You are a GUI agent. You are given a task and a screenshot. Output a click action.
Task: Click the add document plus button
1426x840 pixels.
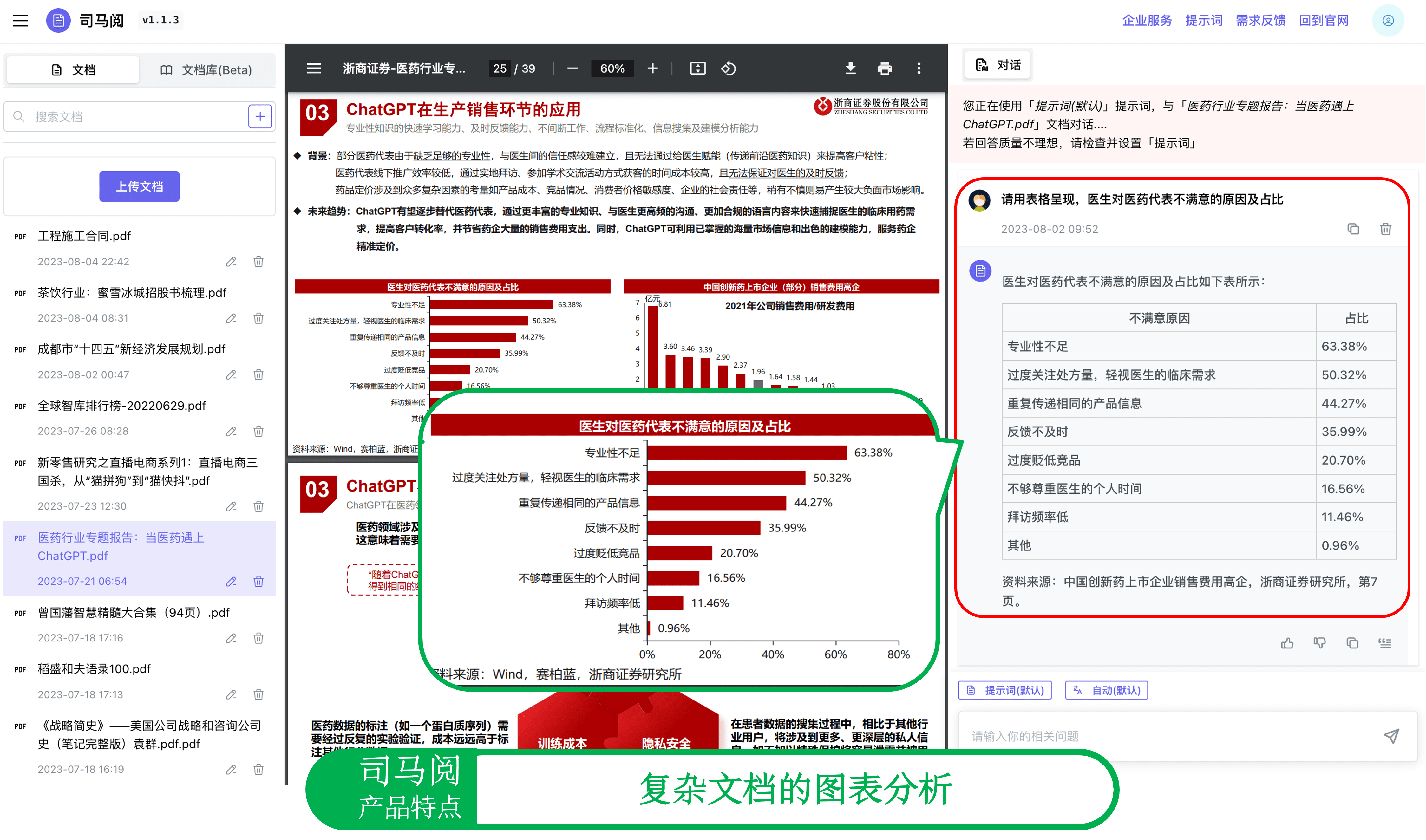point(260,117)
